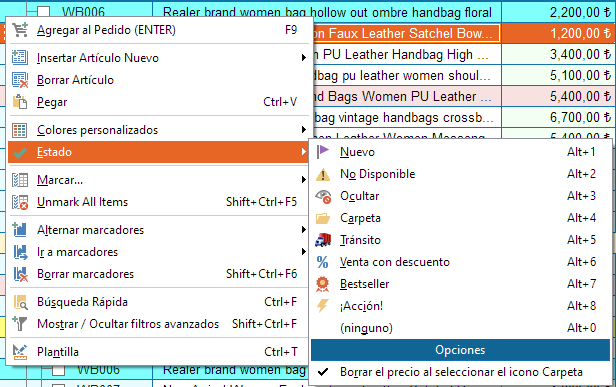Viewport: 616px width, 387px height.
Task: Click the 'Realer brand women bag hollow out' description
Action: [x=327, y=12]
